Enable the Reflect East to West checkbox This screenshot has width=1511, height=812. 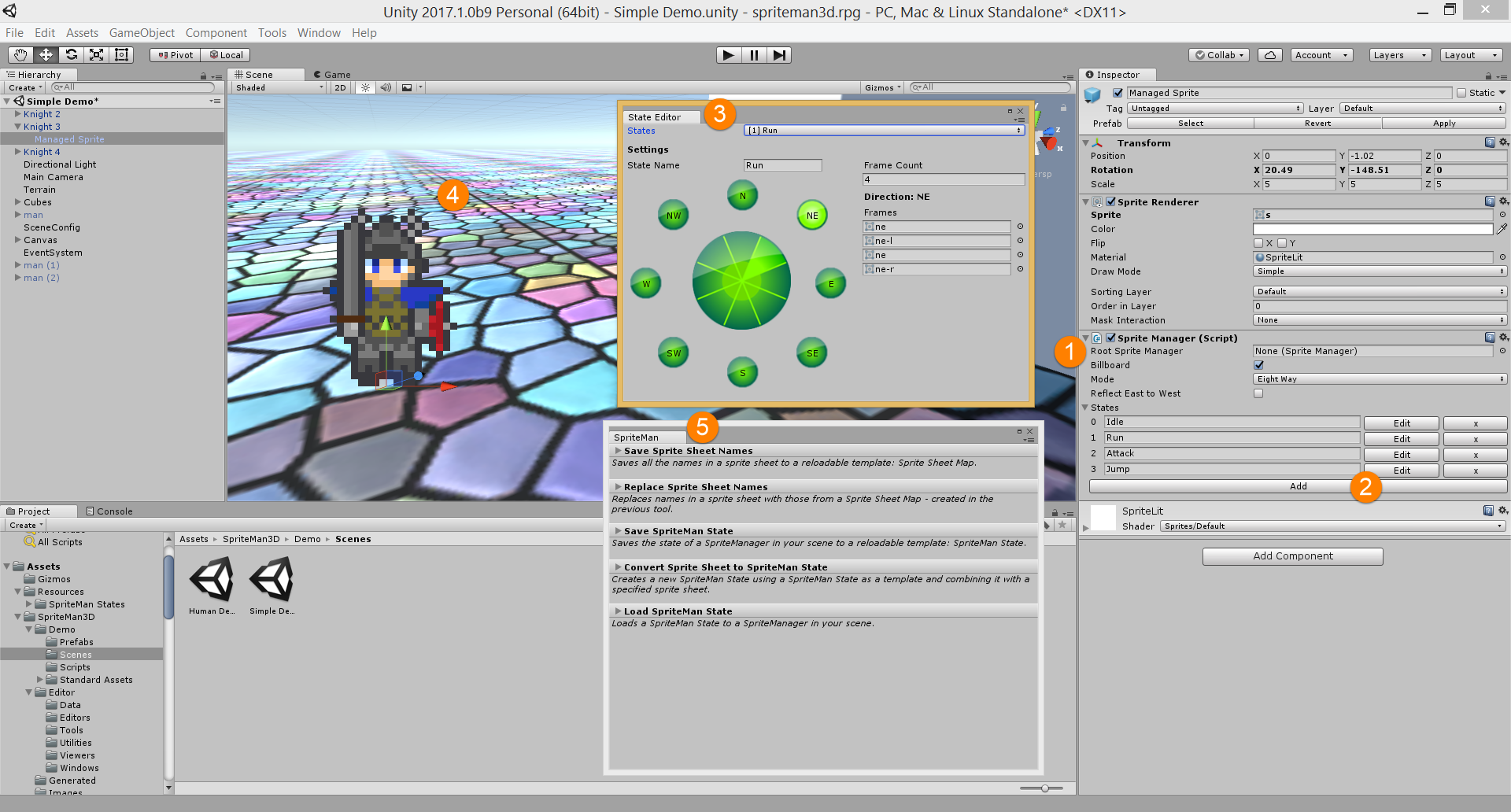pos(1258,393)
